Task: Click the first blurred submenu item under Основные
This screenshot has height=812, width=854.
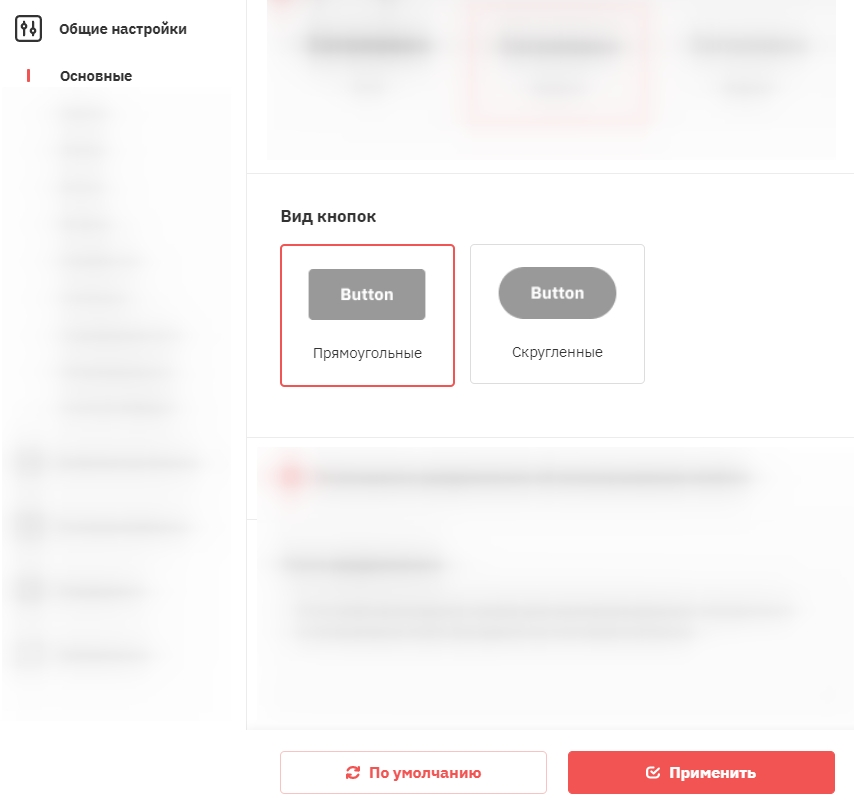Action: [85, 113]
